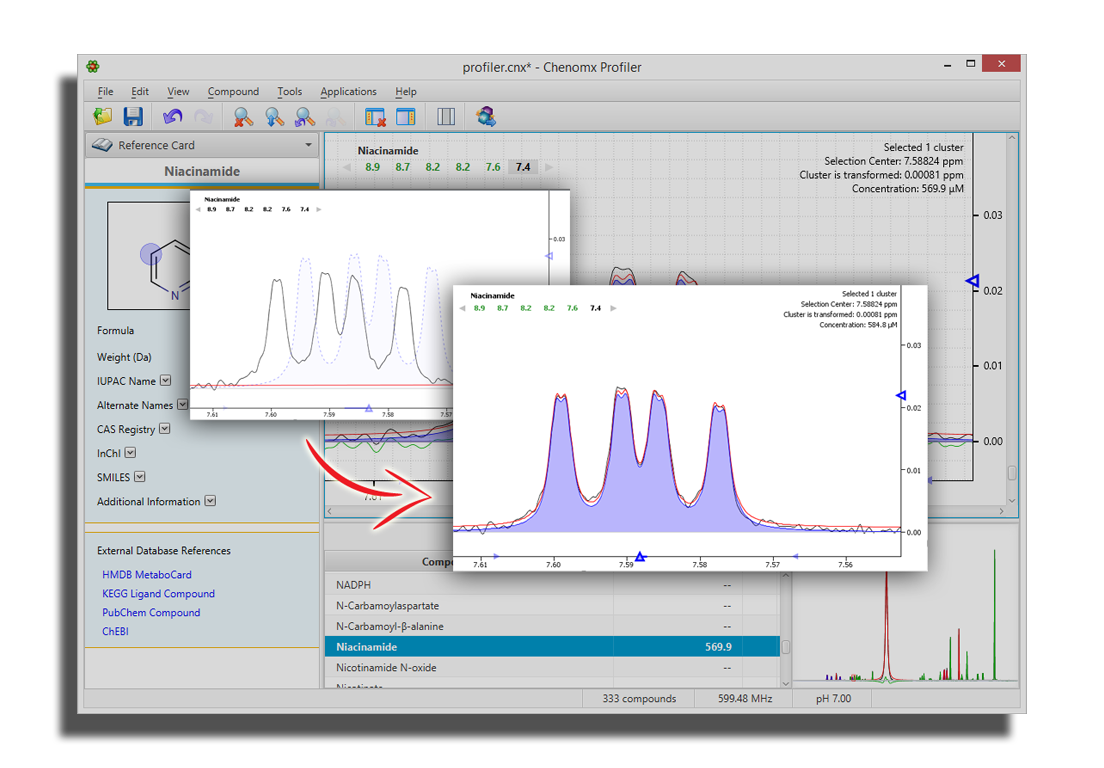Expand the IUPAC Name field

click(x=165, y=381)
